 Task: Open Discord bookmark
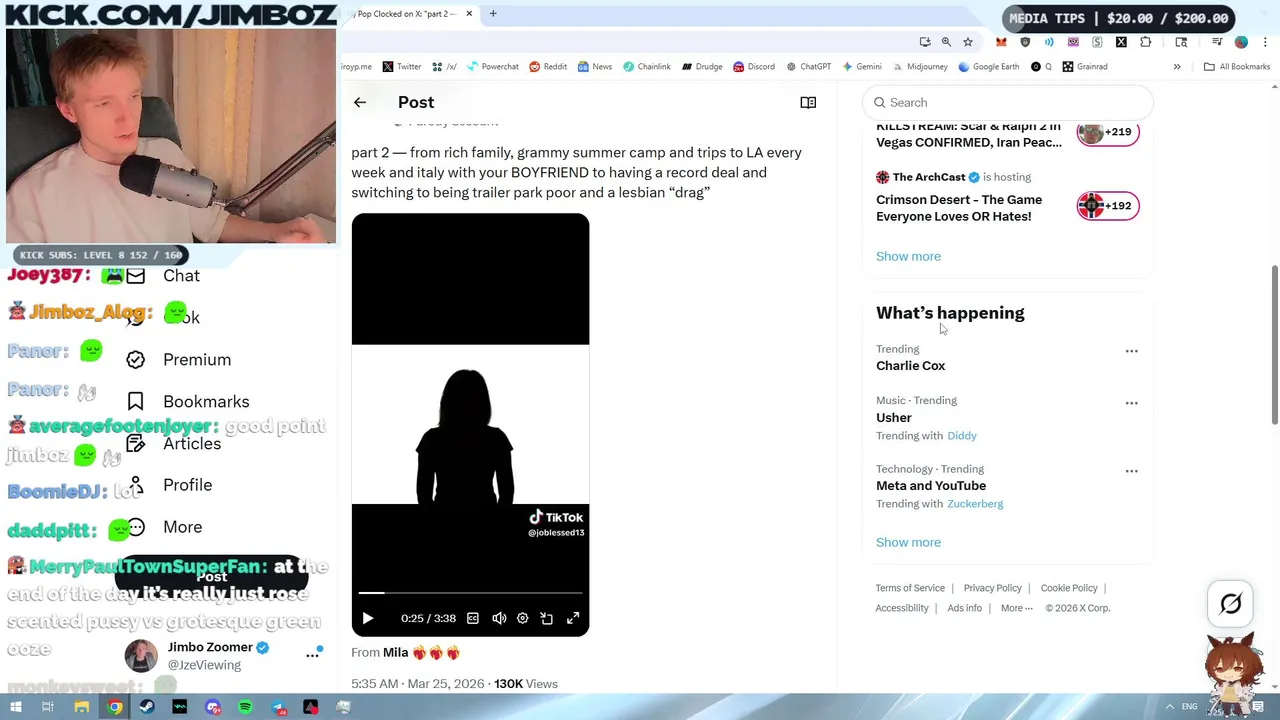[x=754, y=67]
